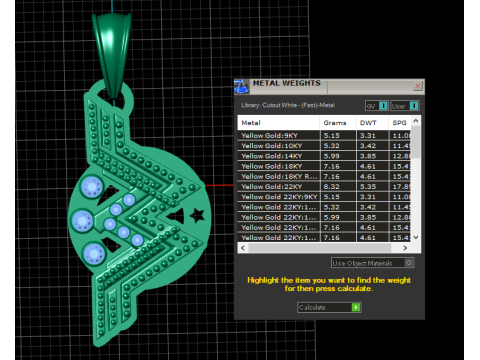Click the horizontal scrollbar track of the table

point(319,248)
